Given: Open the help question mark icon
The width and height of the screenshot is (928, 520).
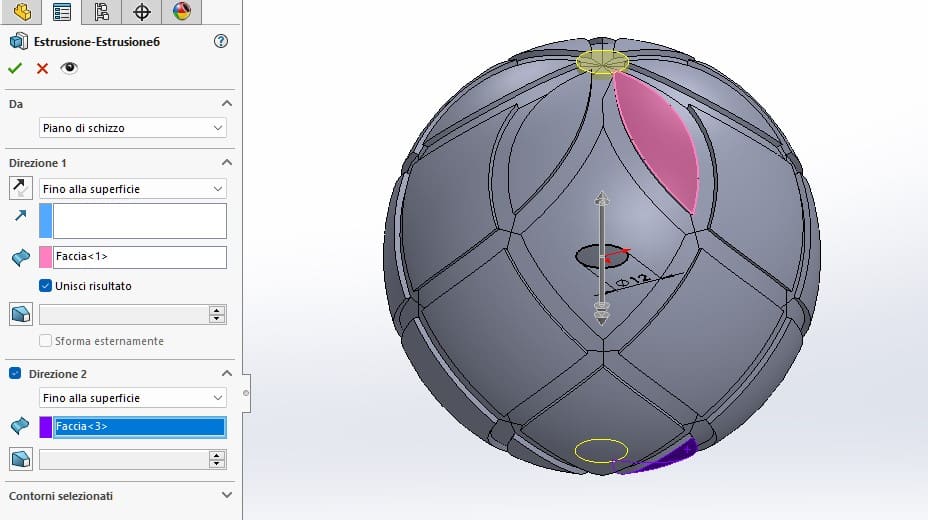Looking at the screenshot, I should 221,41.
